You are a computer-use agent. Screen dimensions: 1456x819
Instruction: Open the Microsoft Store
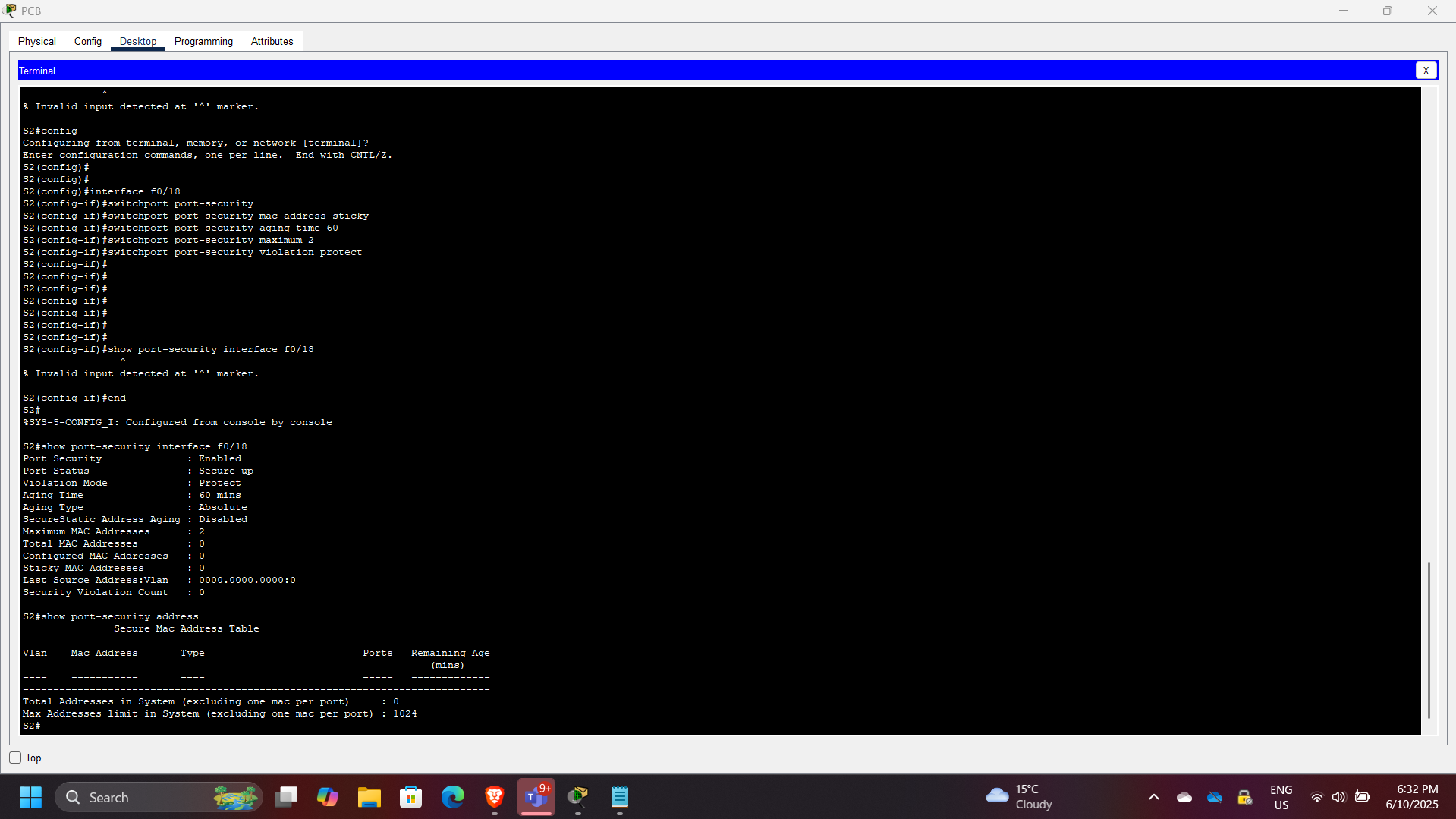pyautogui.click(x=410, y=797)
